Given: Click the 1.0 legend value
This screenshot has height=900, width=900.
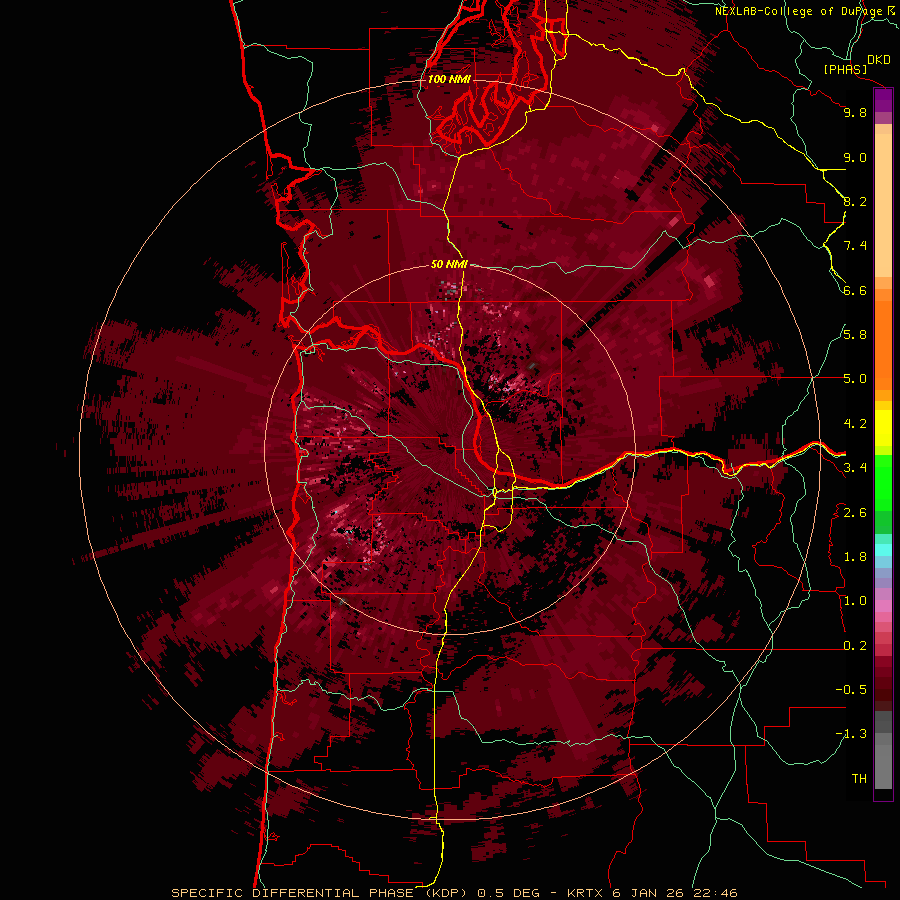Looking at the screenshot, I should click(855, 601).
